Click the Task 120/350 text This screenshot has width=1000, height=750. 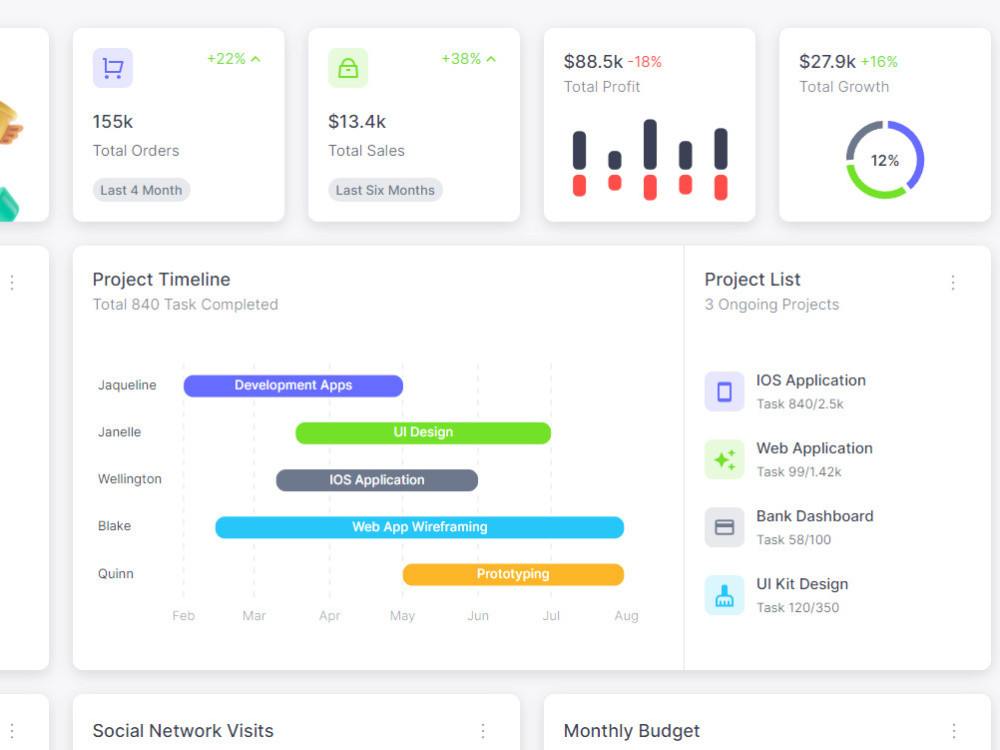tap(797, 608)
